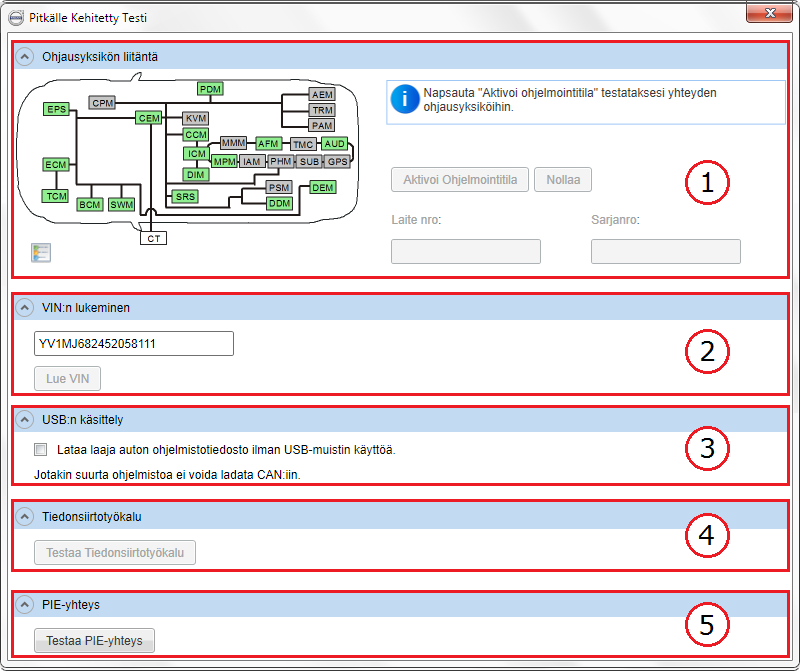Click the Aktivoi Ohjelmointitila button

460,180
